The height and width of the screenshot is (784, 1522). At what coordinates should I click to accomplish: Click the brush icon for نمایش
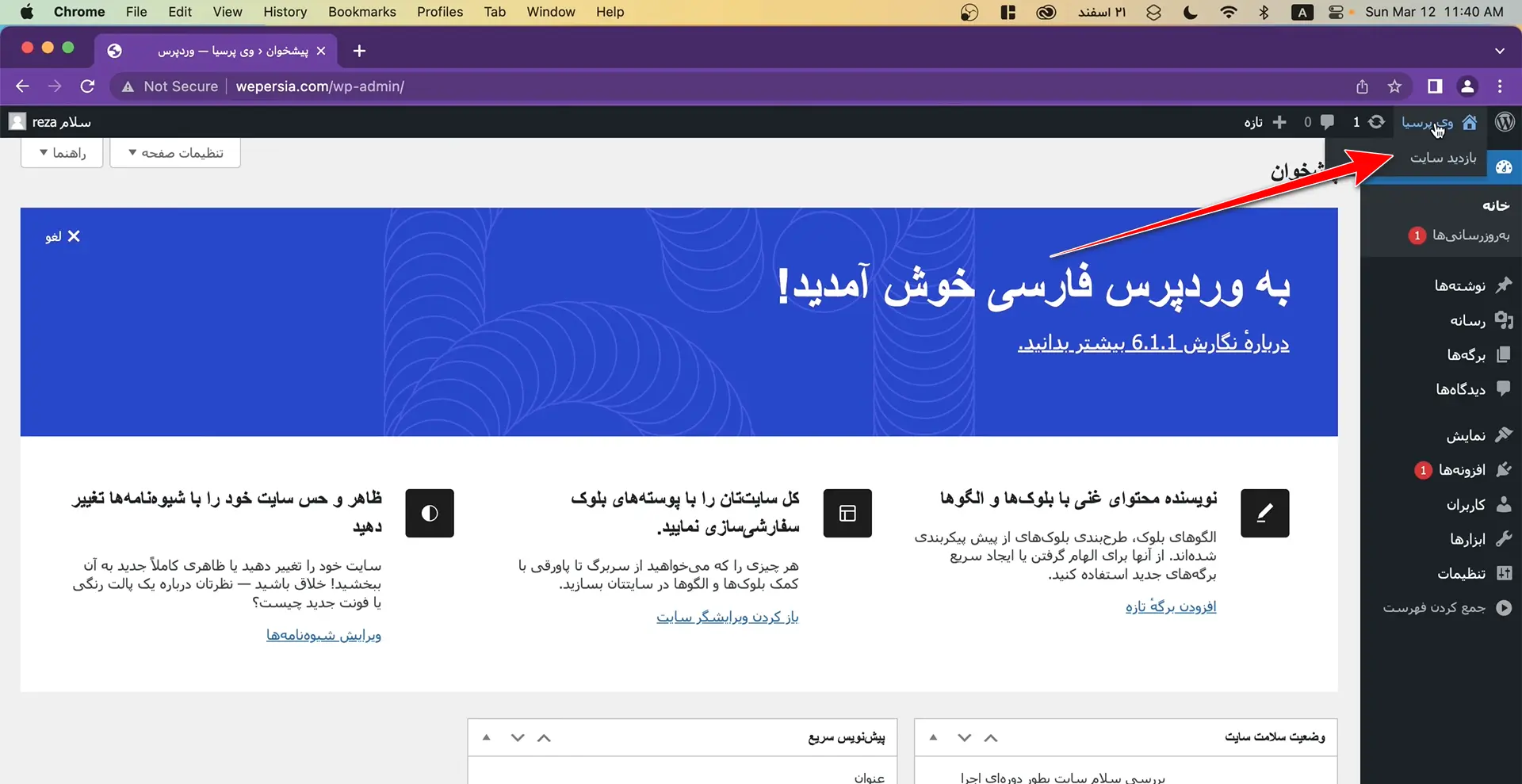click(x=1504, y=434)
